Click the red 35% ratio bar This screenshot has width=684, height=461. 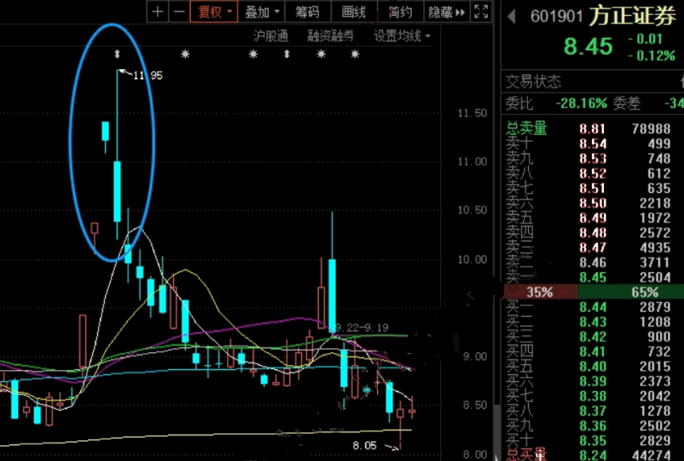tap(540, 292)
